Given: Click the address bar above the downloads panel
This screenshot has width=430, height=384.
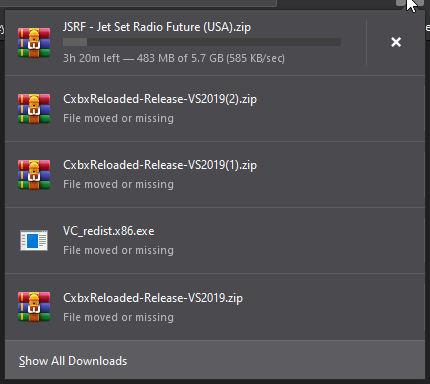Looking at the screenshot, I should 138,3.
